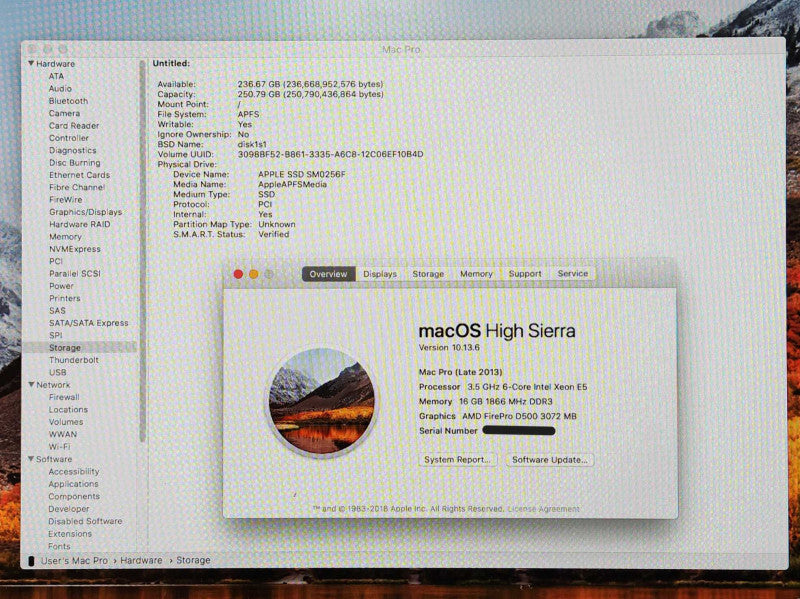Collapse the Network section triangle
800x599 pixels.
pyautogui.click(x=31, y=384)
